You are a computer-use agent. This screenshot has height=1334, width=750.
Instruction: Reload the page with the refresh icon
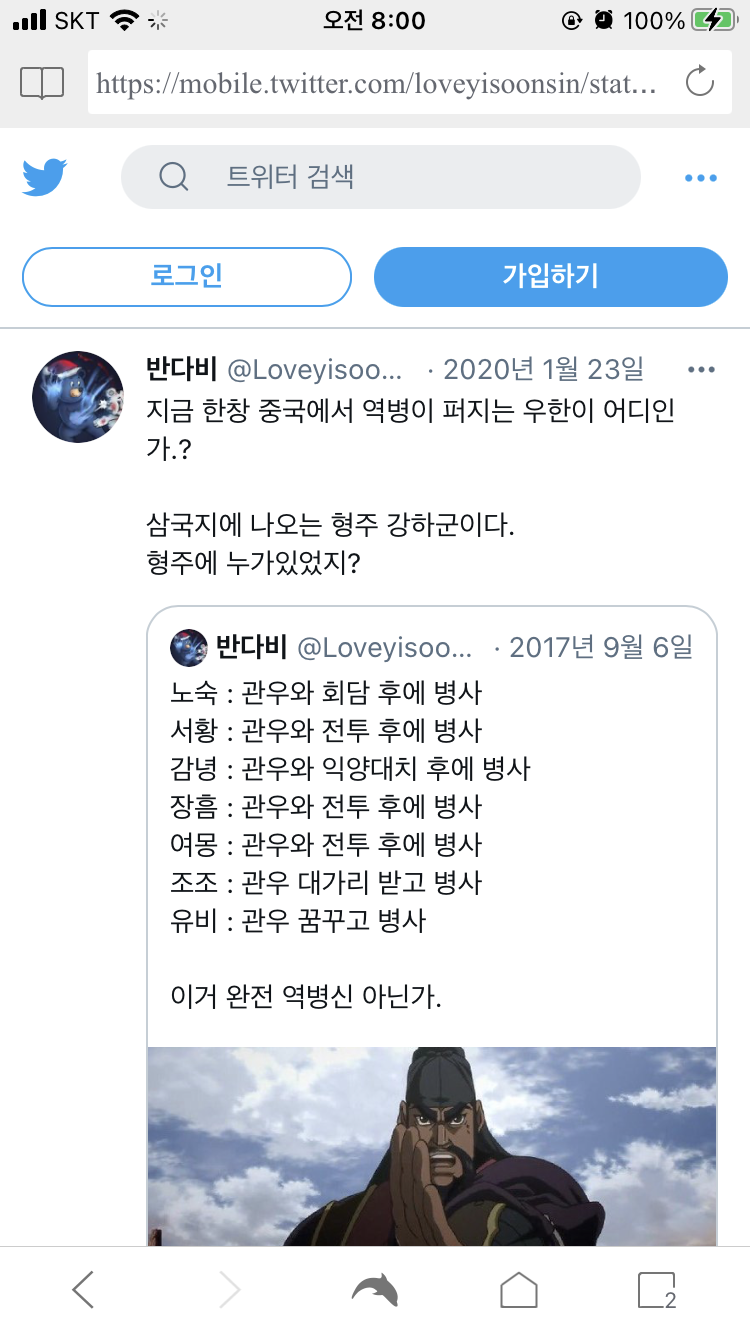point(699,82)
